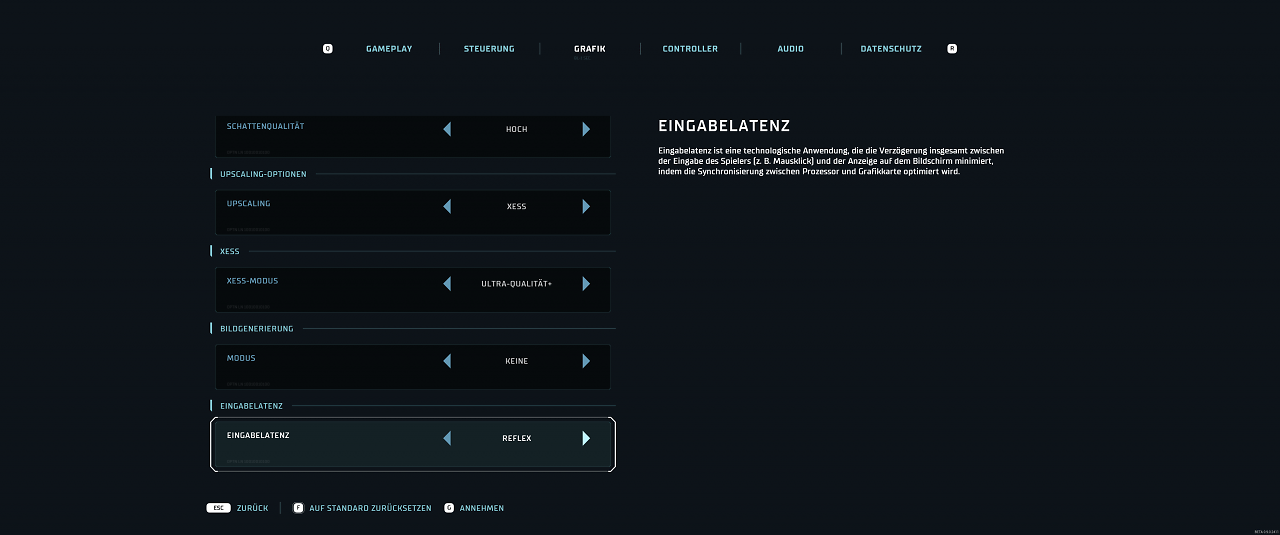Reset settings with Auf Standard zurücksetzen
The image size is (1280, 535).
(371, 508)
